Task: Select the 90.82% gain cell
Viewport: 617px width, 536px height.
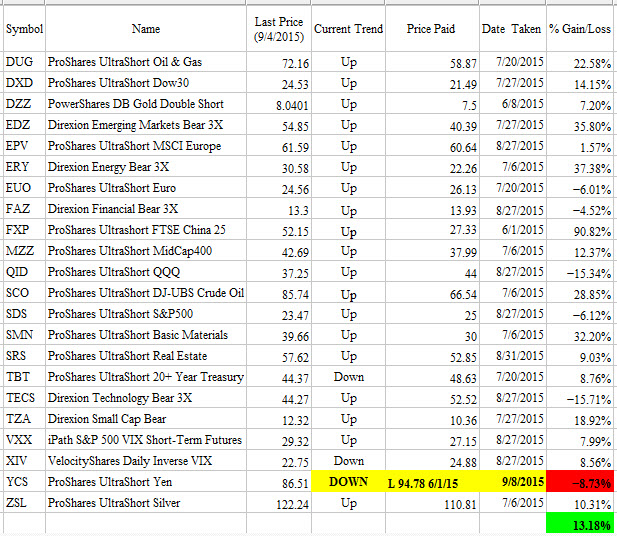Action: pyautogui.click(x=581, y=229)
